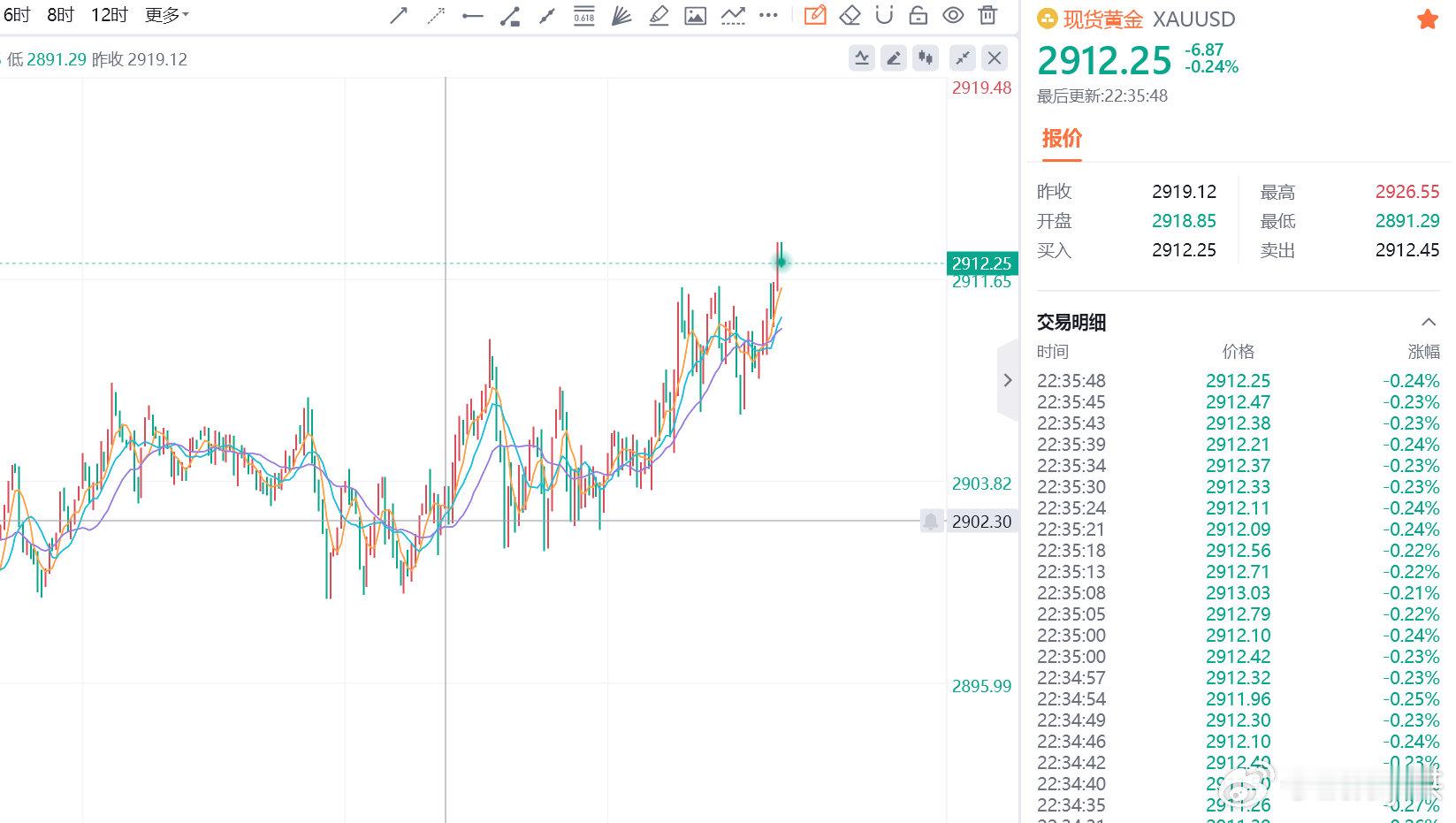Switch to the 6时 timeframe
The width and height of the screenshot is (1456, 823).
[x=17, y=15]
